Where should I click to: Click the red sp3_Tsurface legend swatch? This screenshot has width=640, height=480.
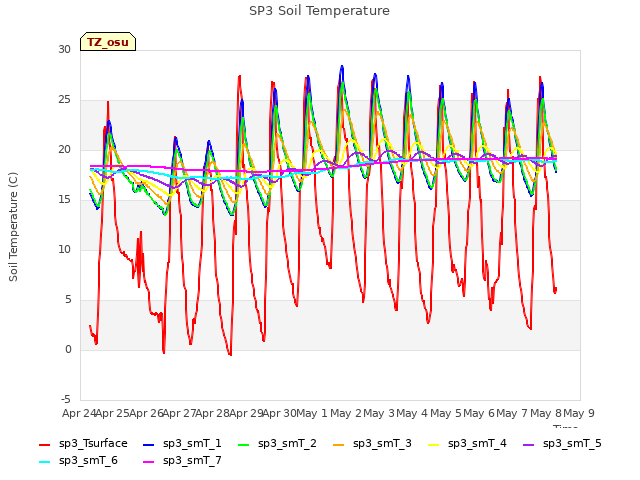pos(44,444)
